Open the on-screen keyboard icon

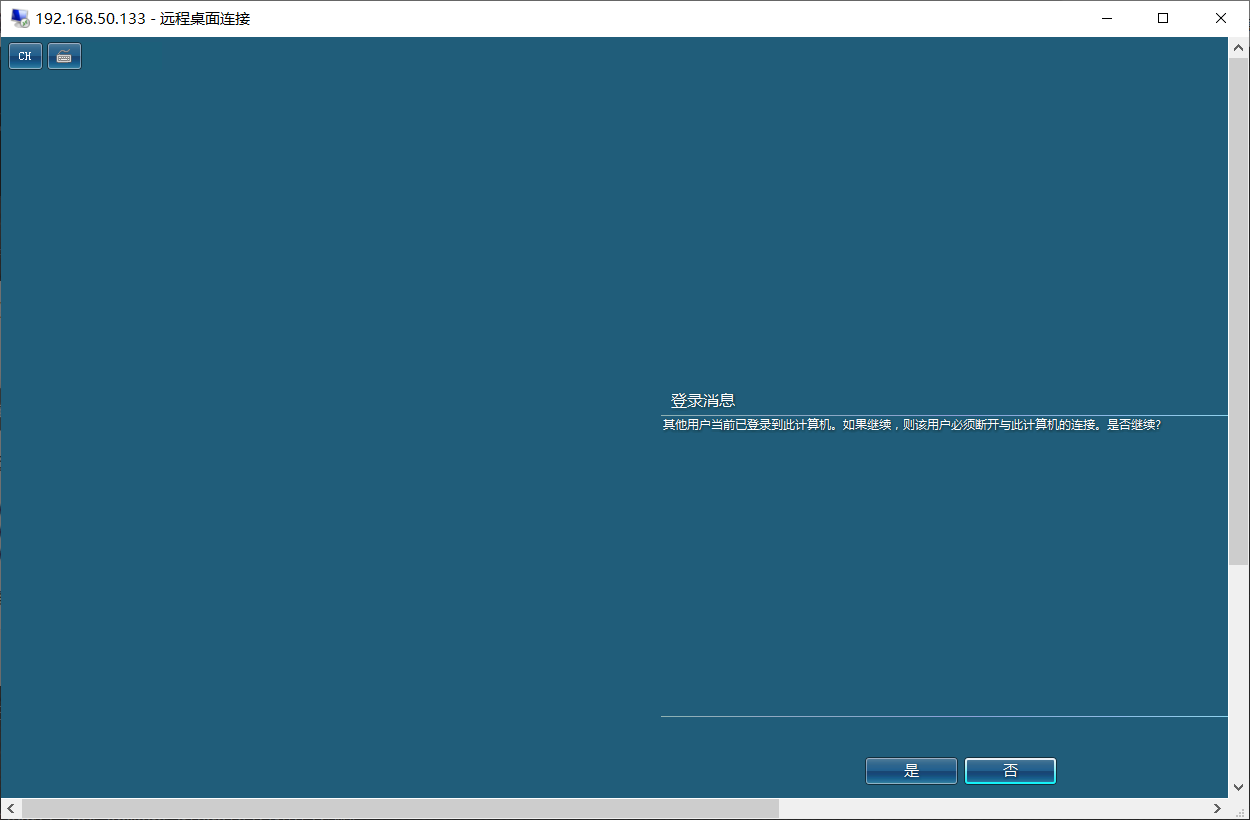point(64,56)
